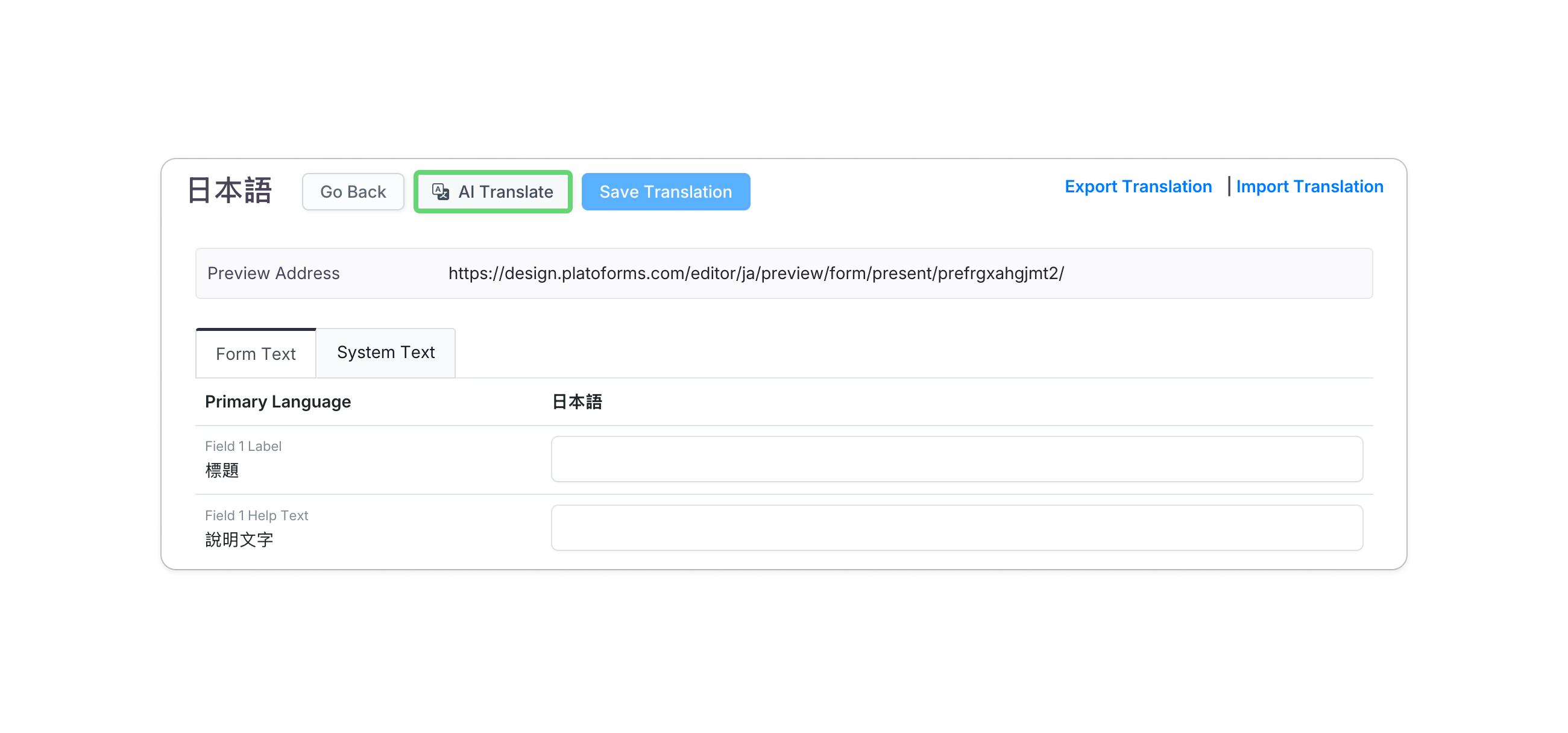Open the Import Translation link

coord(1309,186)
